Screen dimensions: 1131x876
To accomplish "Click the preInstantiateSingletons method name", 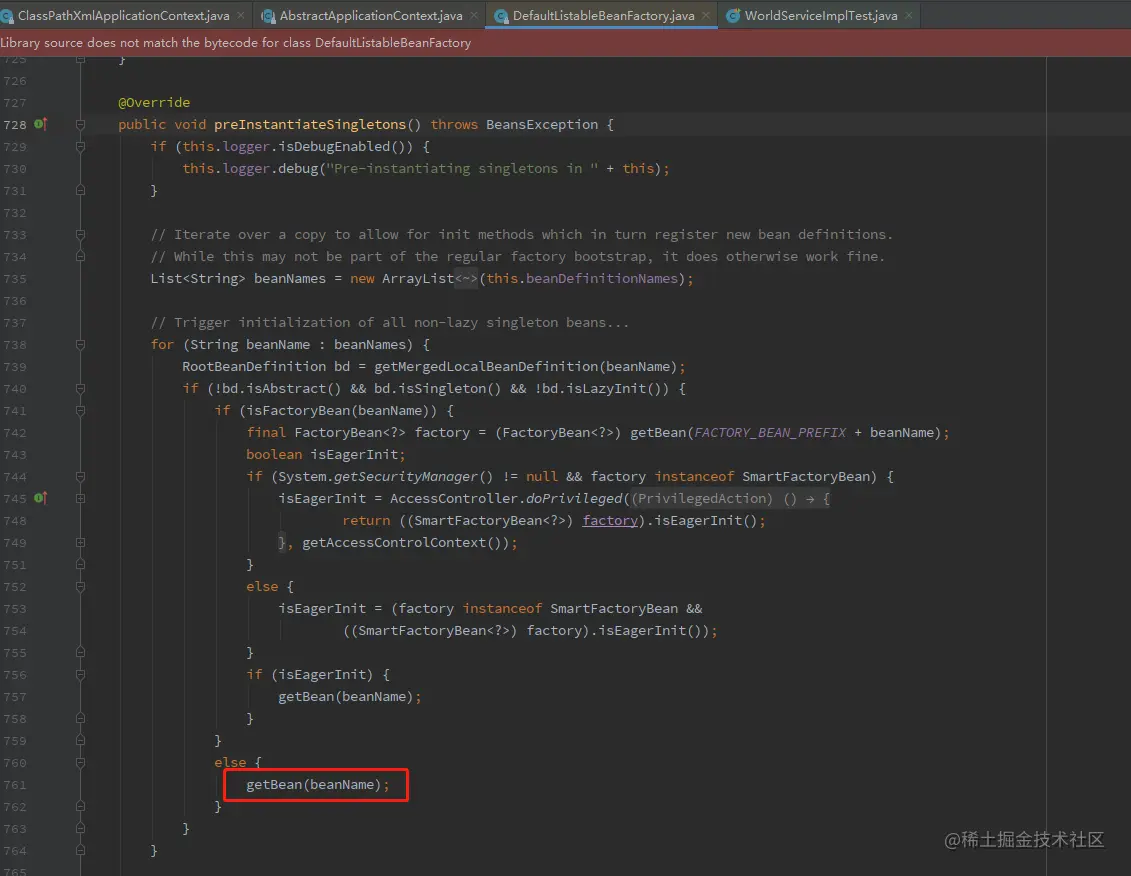I will click(x=310, y=124).
